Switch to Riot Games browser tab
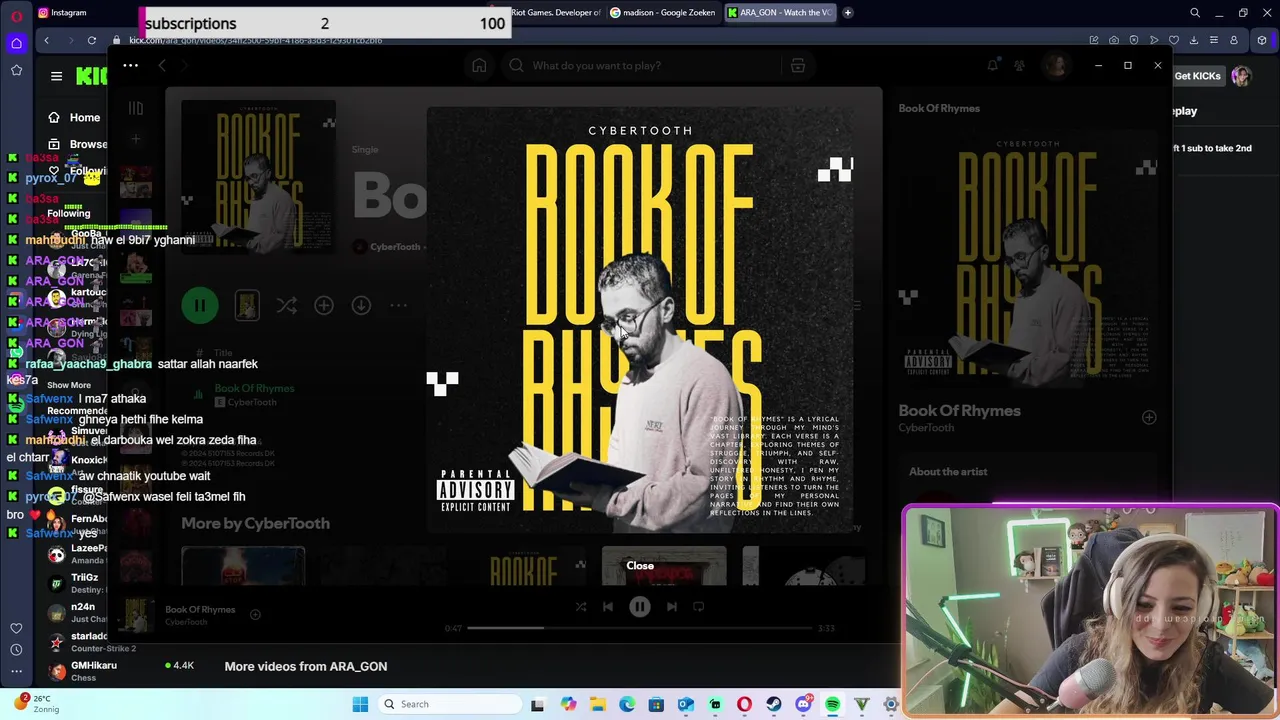1280x720 pixels. [556, 13]
